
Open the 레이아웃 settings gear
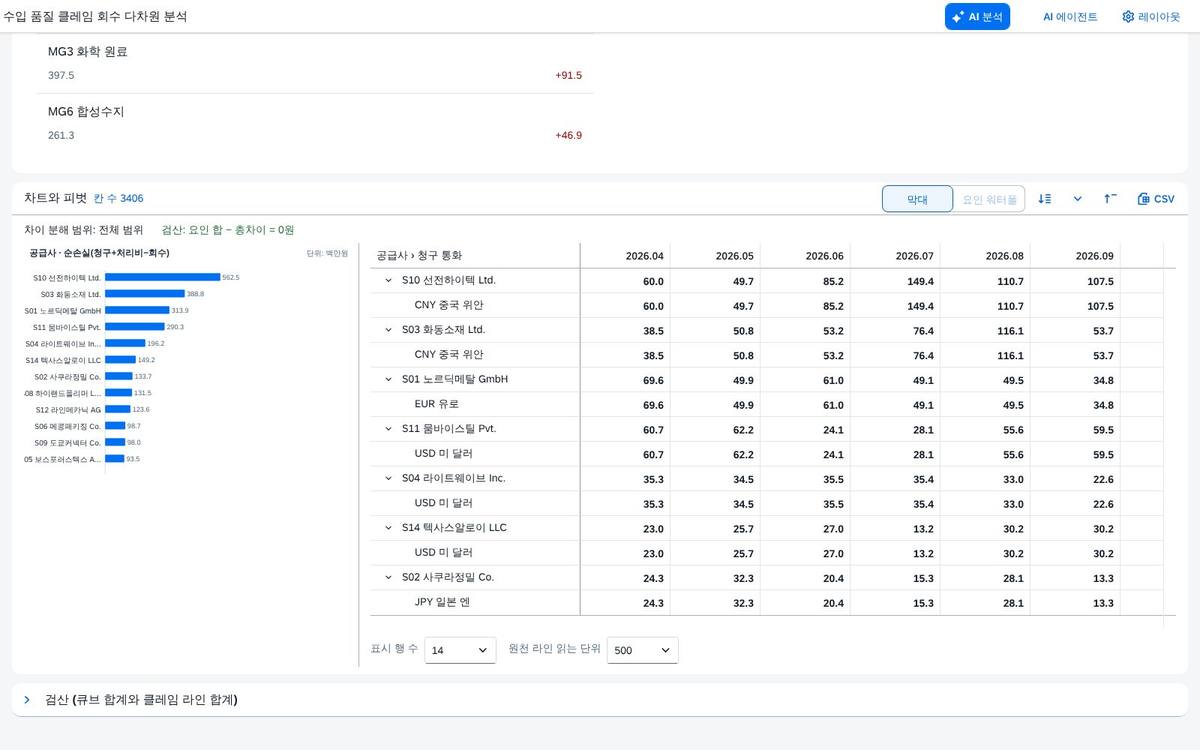tap(1150, 17)
